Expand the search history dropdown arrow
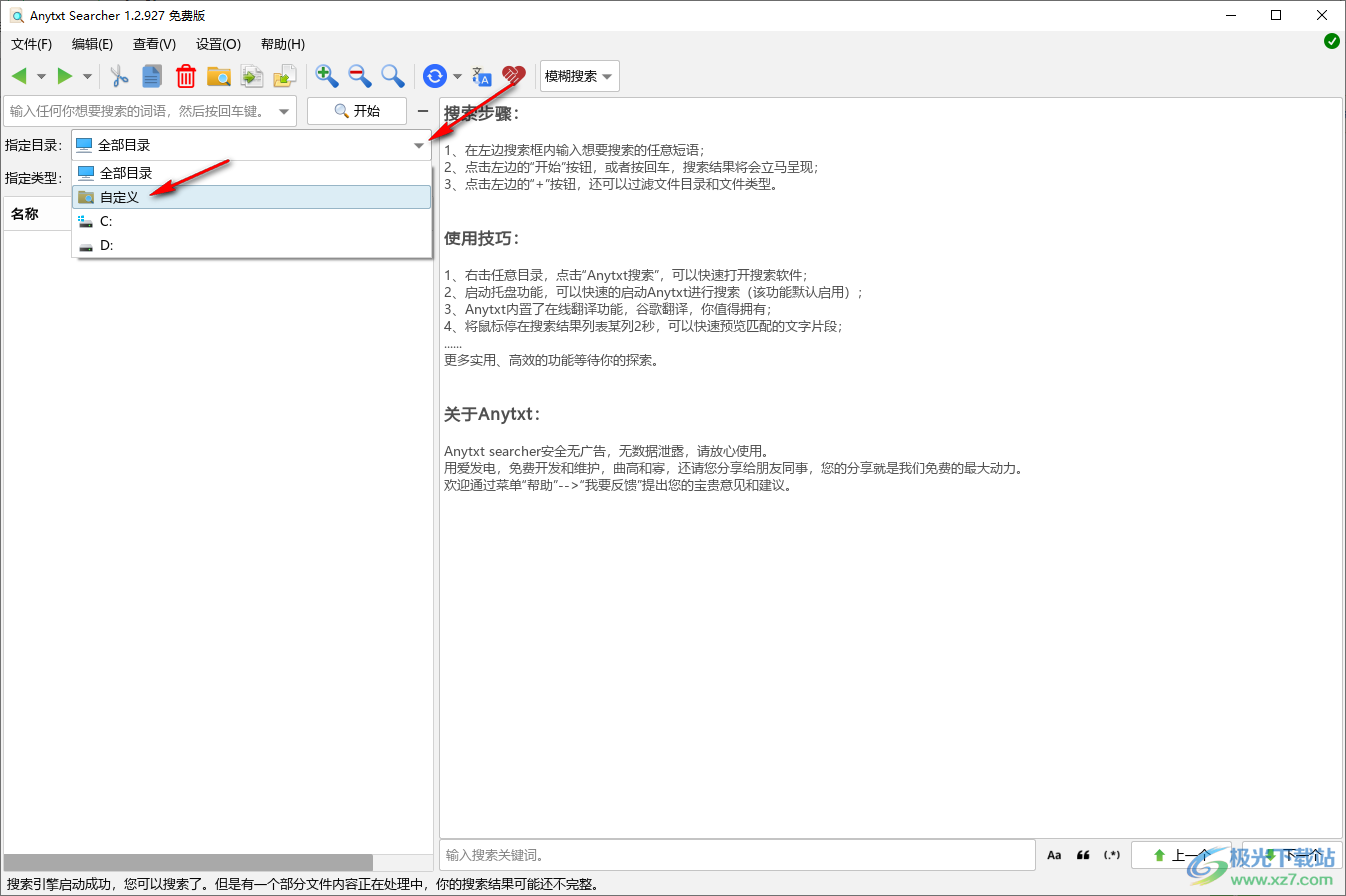The image size is (1346, 896). pos(284,111)
